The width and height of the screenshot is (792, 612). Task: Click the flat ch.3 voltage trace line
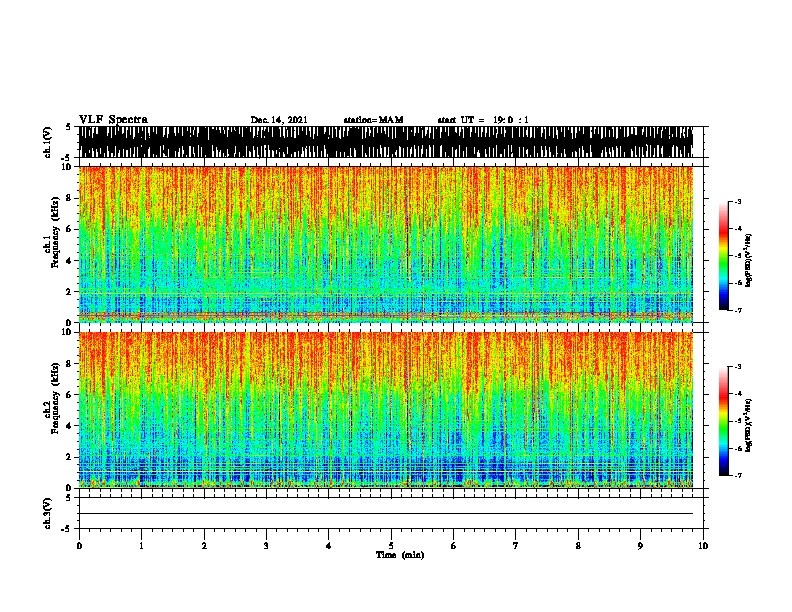click(x=386, y=514)
